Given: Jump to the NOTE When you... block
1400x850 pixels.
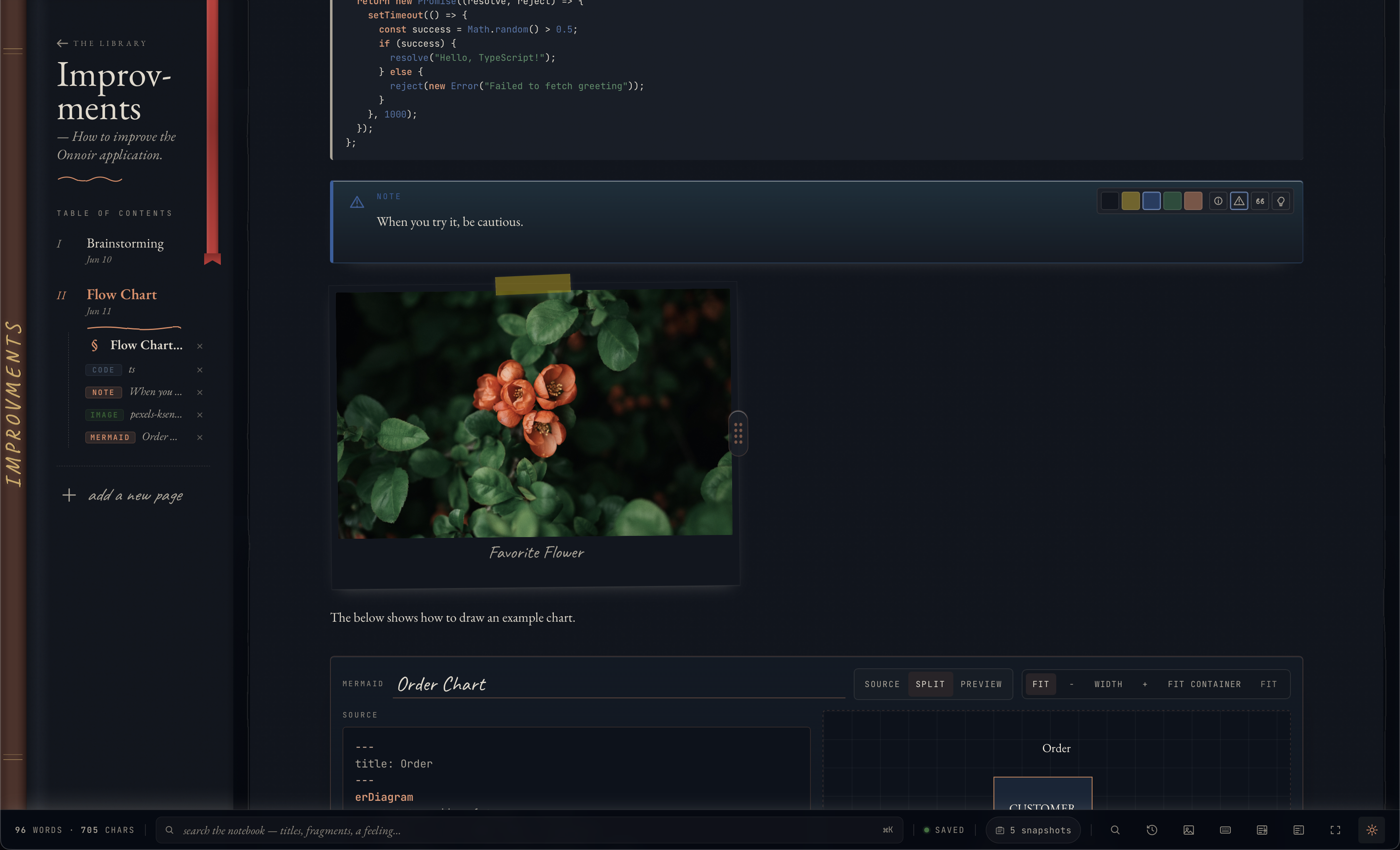Looking at the screenshot, I should tap(133, 392).
